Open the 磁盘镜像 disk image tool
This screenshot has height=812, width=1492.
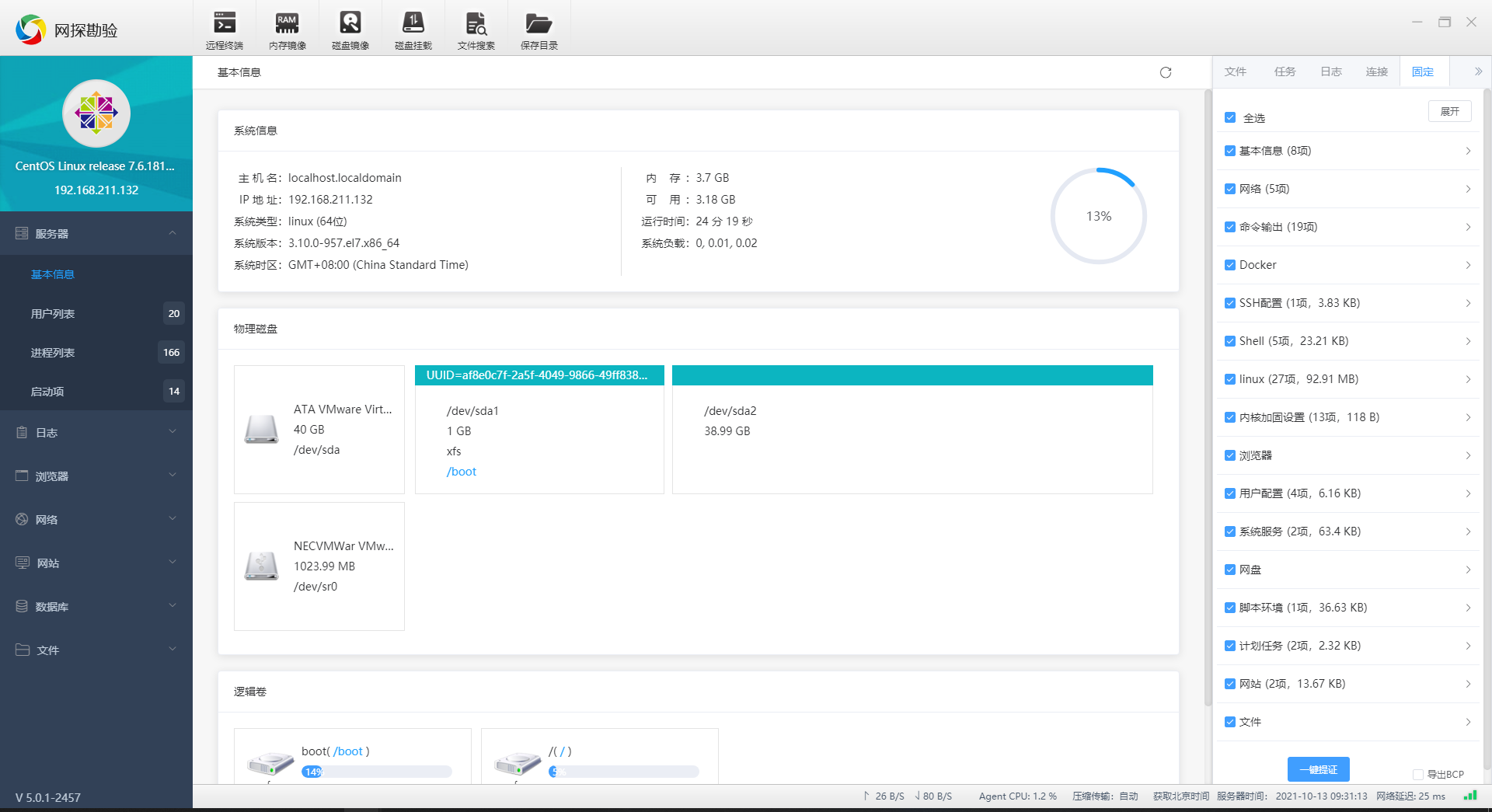(350, 30)
